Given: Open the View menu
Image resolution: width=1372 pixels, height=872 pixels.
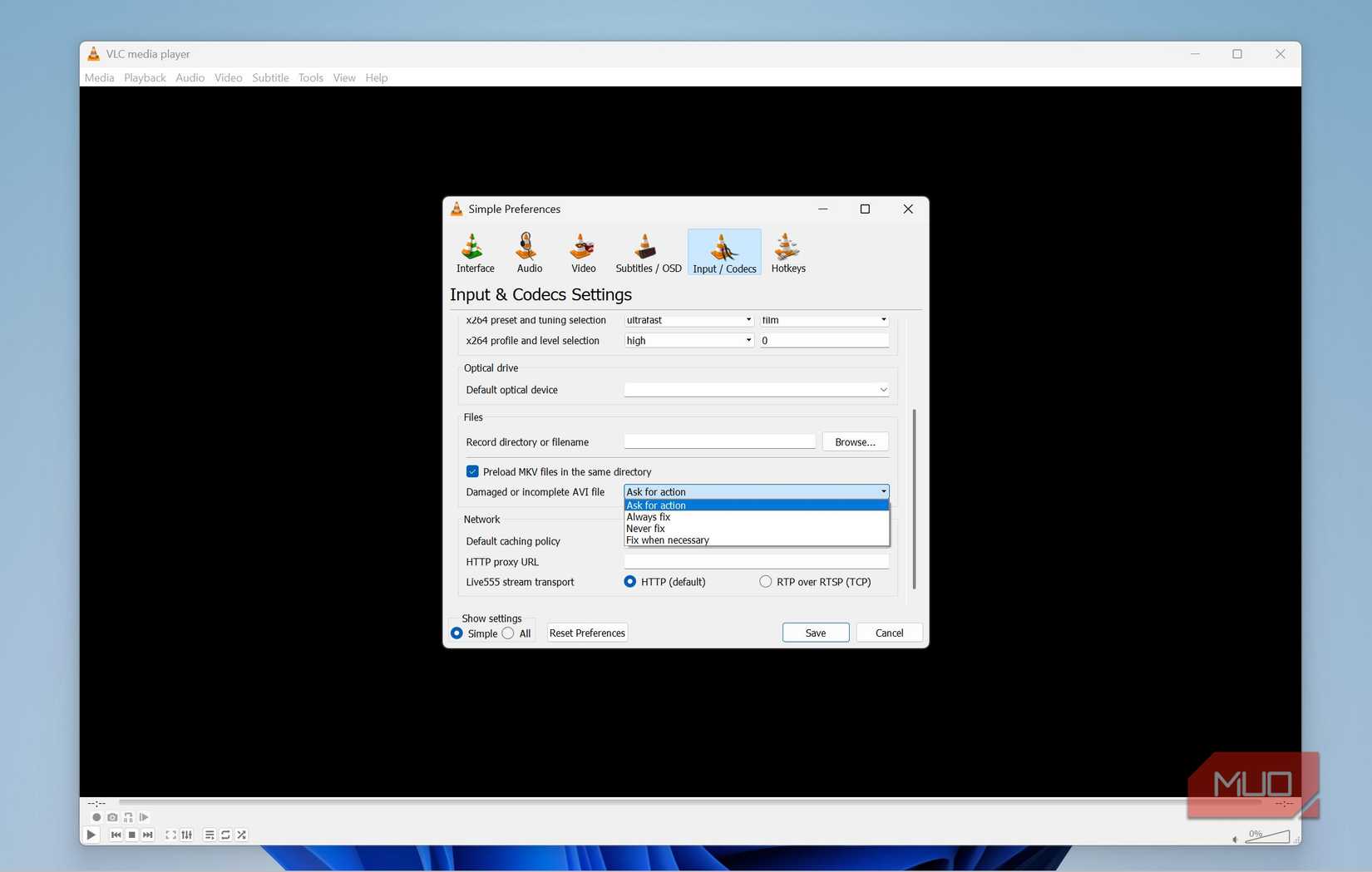Looking at the screenshot, I should pos(343,77).
